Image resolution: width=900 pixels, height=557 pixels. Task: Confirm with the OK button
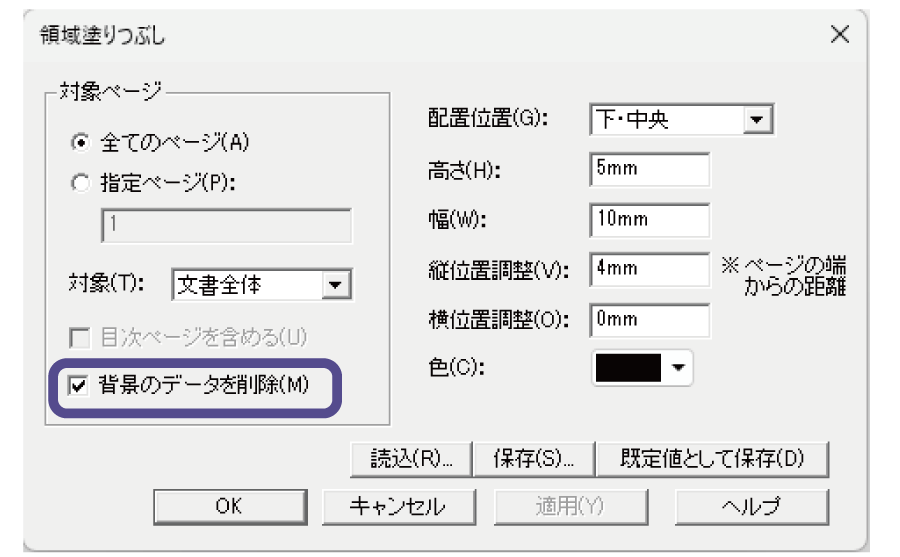point(228,506)
